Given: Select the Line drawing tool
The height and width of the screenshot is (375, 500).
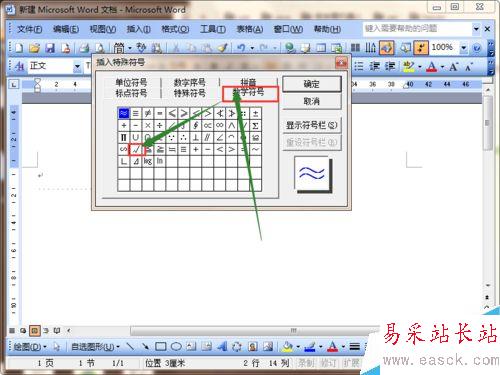Looking at the screenshot, I should click(130, 347).
